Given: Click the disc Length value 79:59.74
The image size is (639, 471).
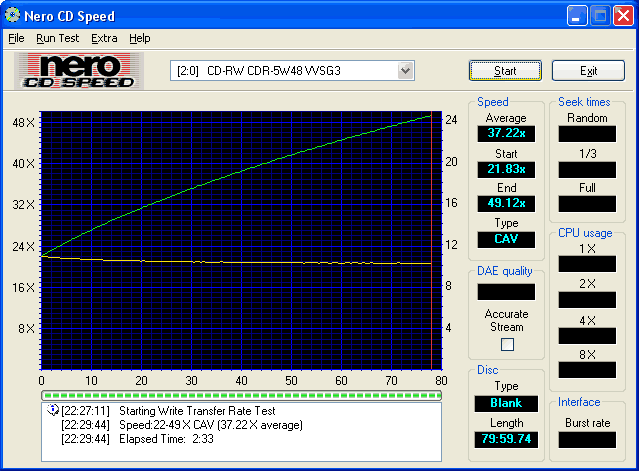Looking at the screenshot, I should [x=506, y=439].
